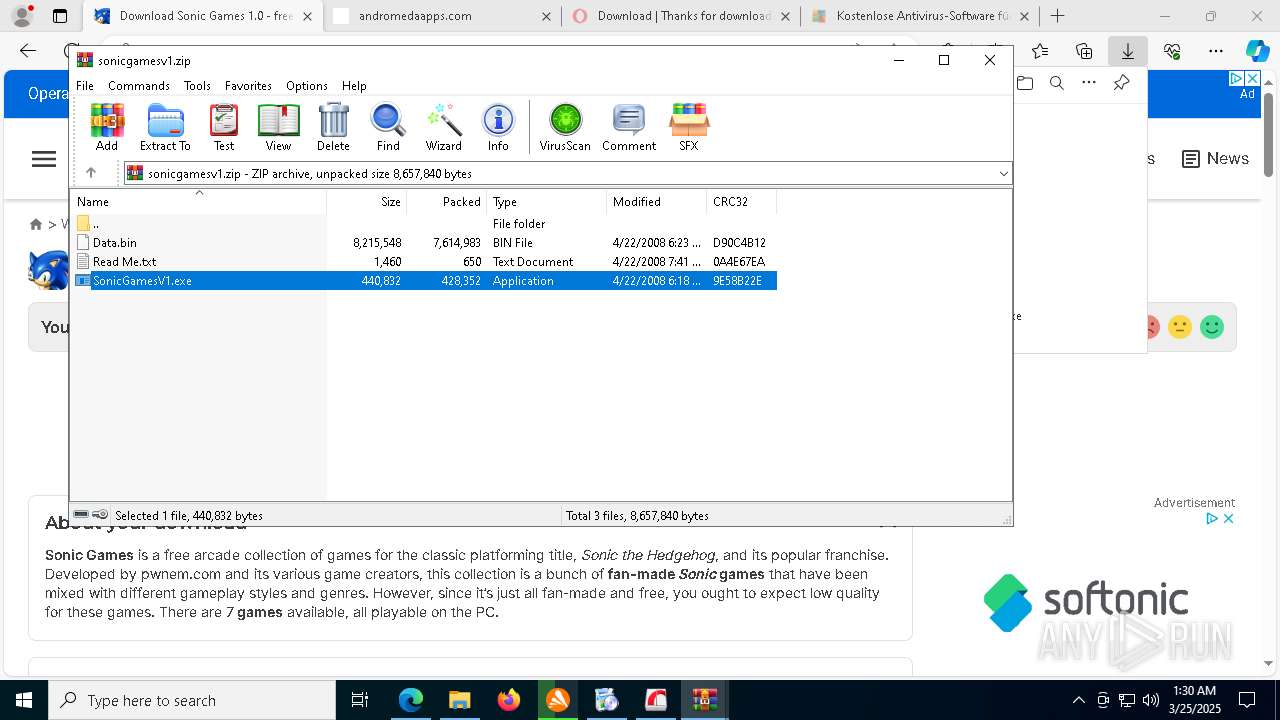Launch the Wizard tool
The height and width of the screenshot is (720, 1280).
pos(443,127)
